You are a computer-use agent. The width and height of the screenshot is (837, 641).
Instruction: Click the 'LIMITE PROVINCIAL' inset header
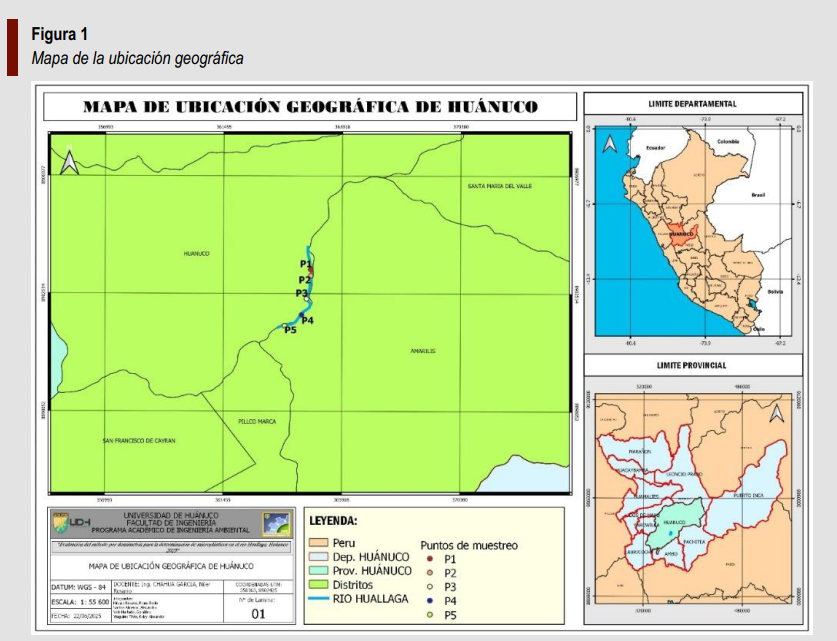(x=692, y=366)
